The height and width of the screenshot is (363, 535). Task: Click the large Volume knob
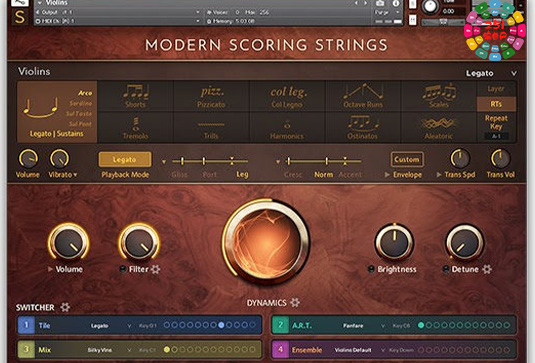(69, 243)
